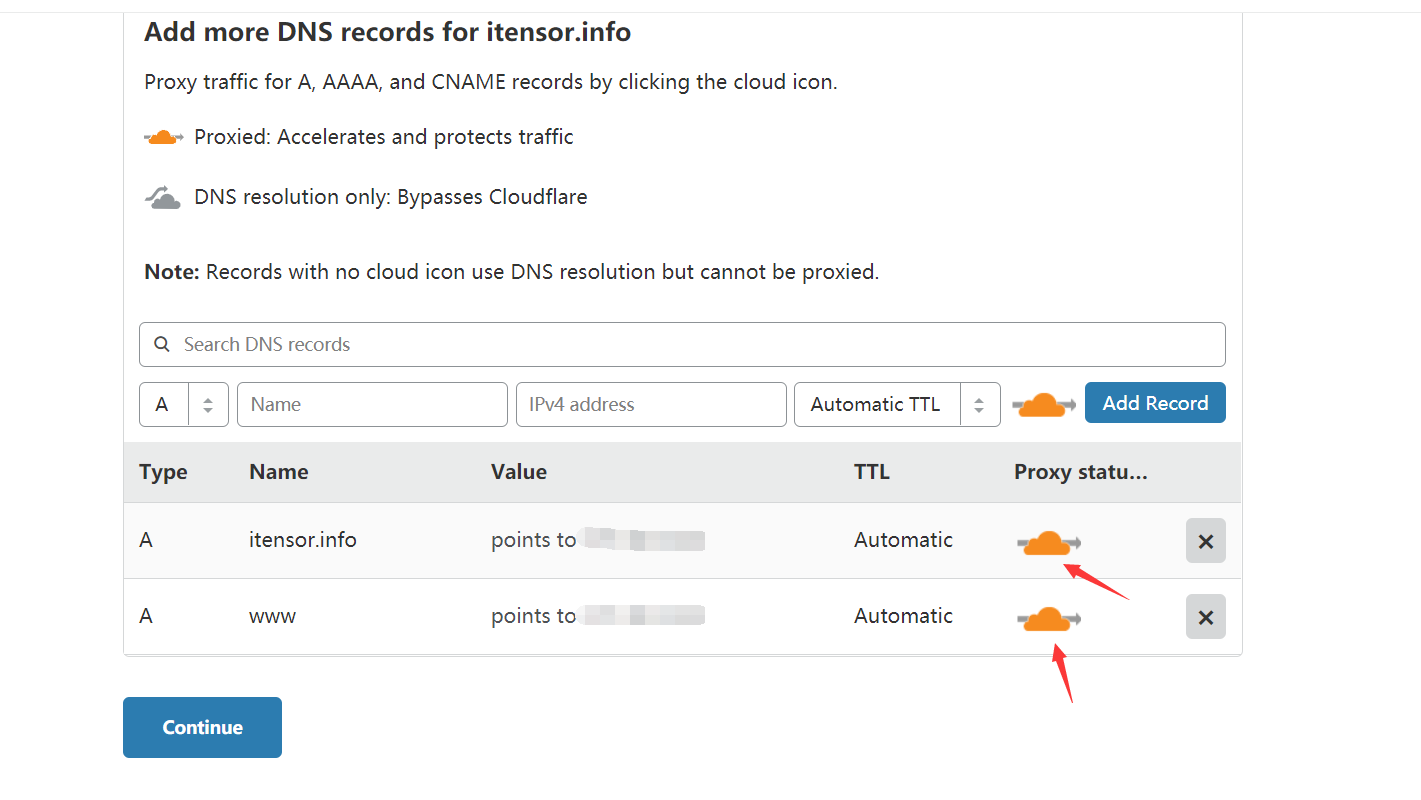Select the www name cell
The height and width of the screenshot is (800, 1421).
tap(272, 616)
